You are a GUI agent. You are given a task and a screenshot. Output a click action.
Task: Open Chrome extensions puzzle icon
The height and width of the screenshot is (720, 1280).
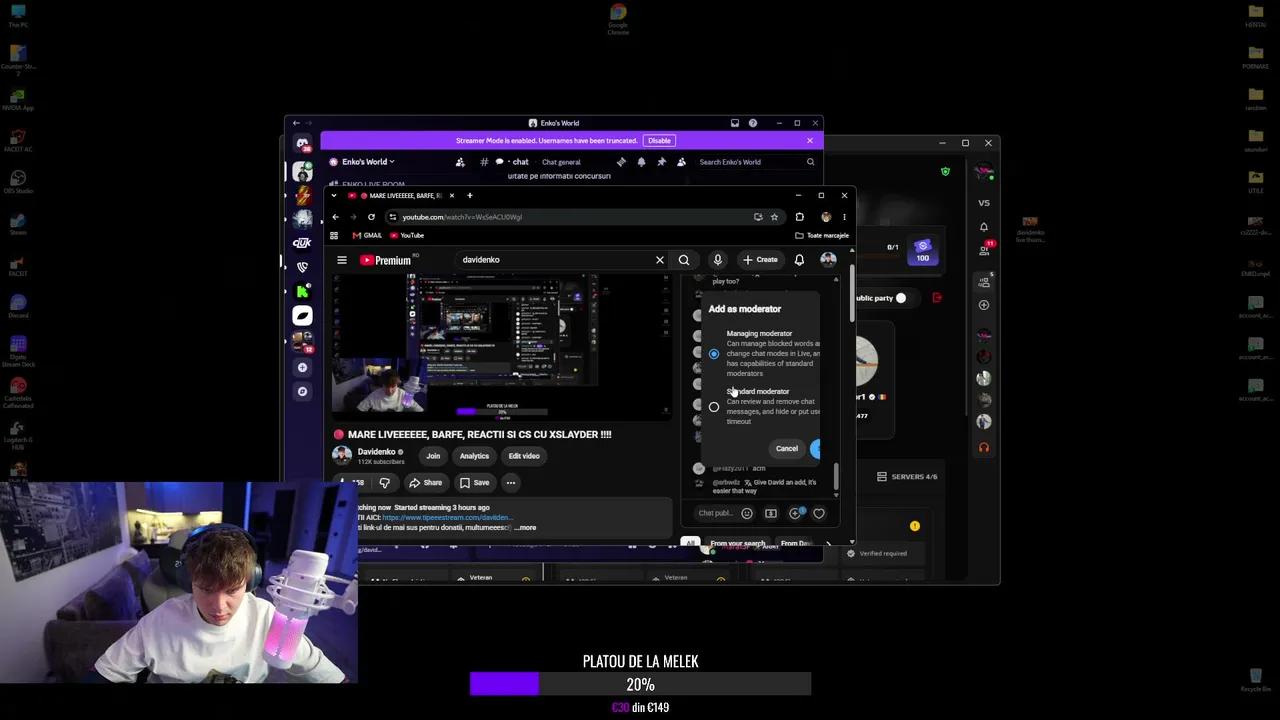(x=799, y=217)
